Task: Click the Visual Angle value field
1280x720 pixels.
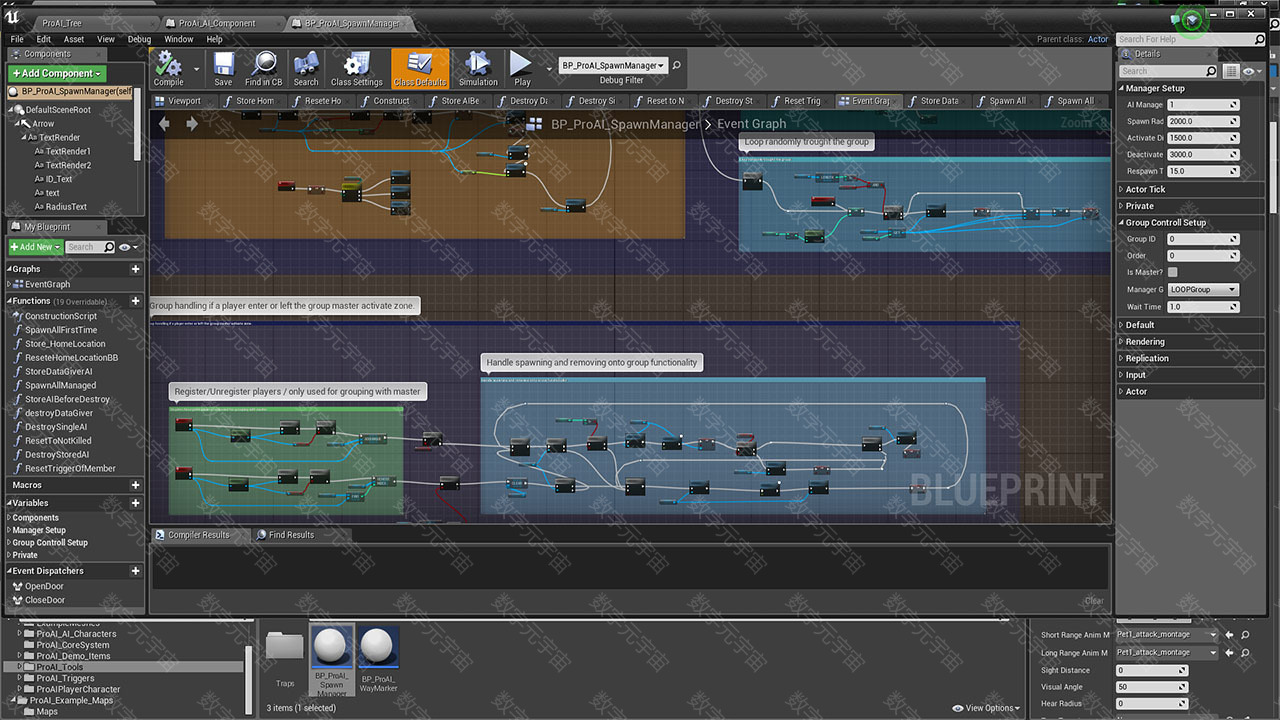Action: coord(1151,687)
